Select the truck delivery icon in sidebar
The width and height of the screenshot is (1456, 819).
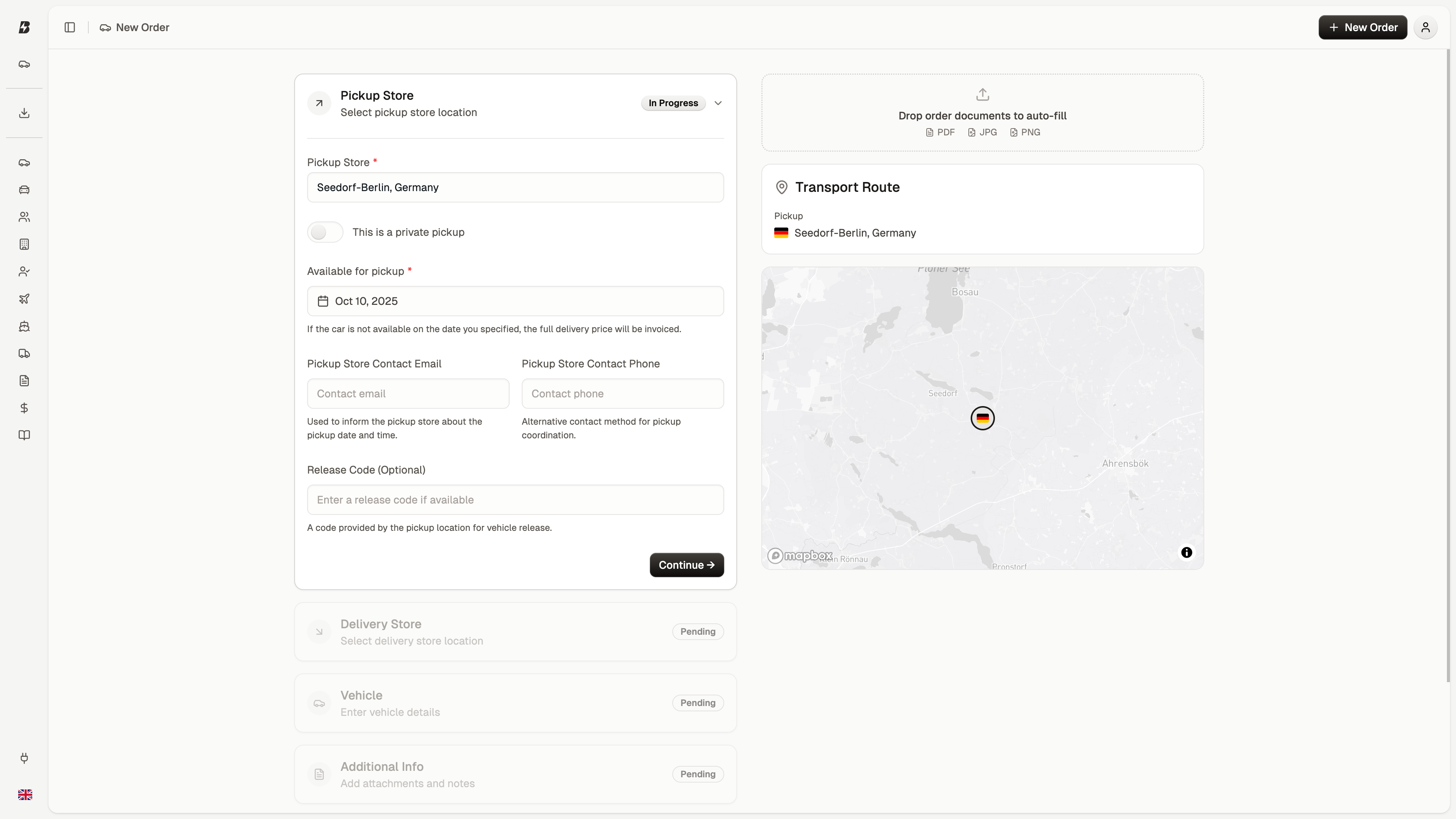click(24, 353)
